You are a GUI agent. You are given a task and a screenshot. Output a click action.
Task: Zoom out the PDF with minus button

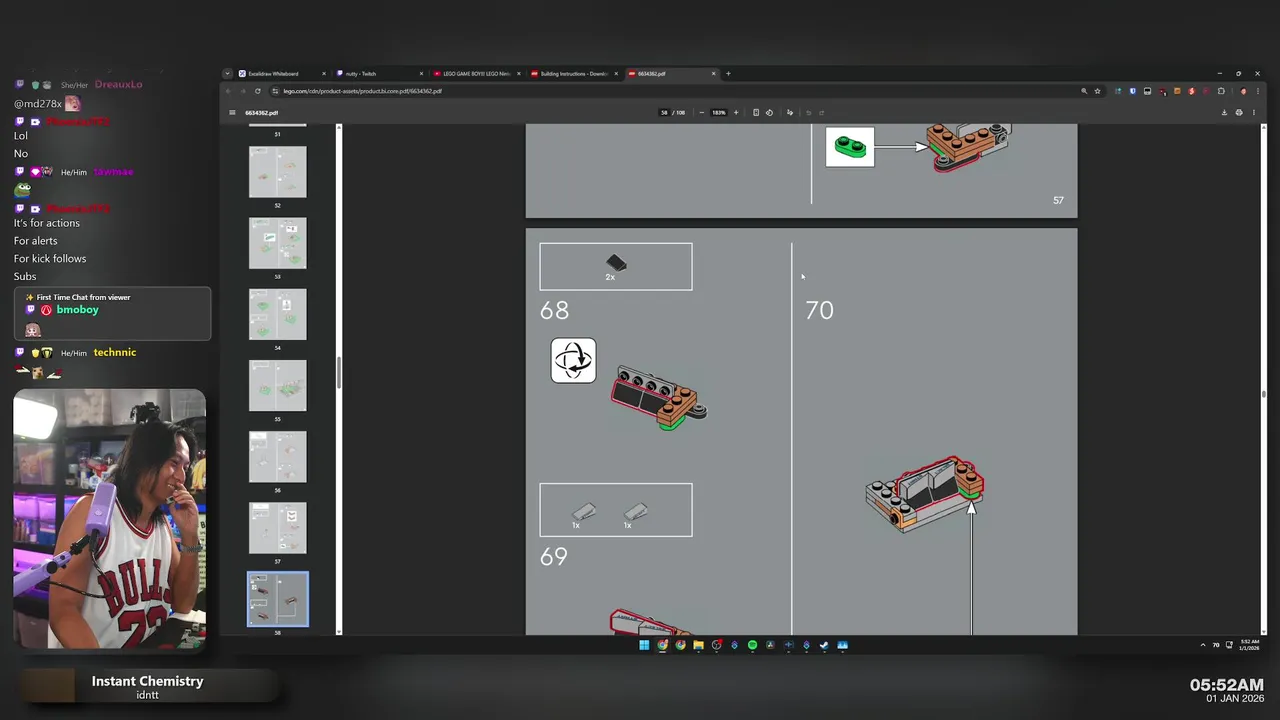(701, 113)
